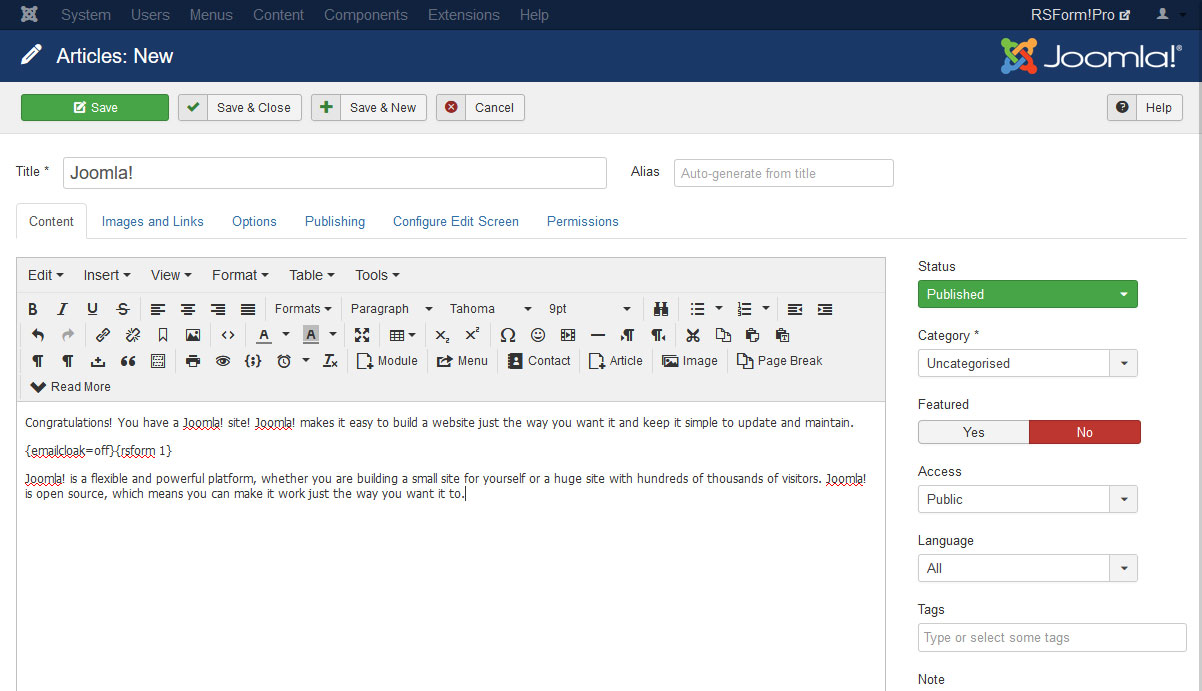Remove link with unlink icon
The width and height of the screenshot is (1202, 691).
133,335
